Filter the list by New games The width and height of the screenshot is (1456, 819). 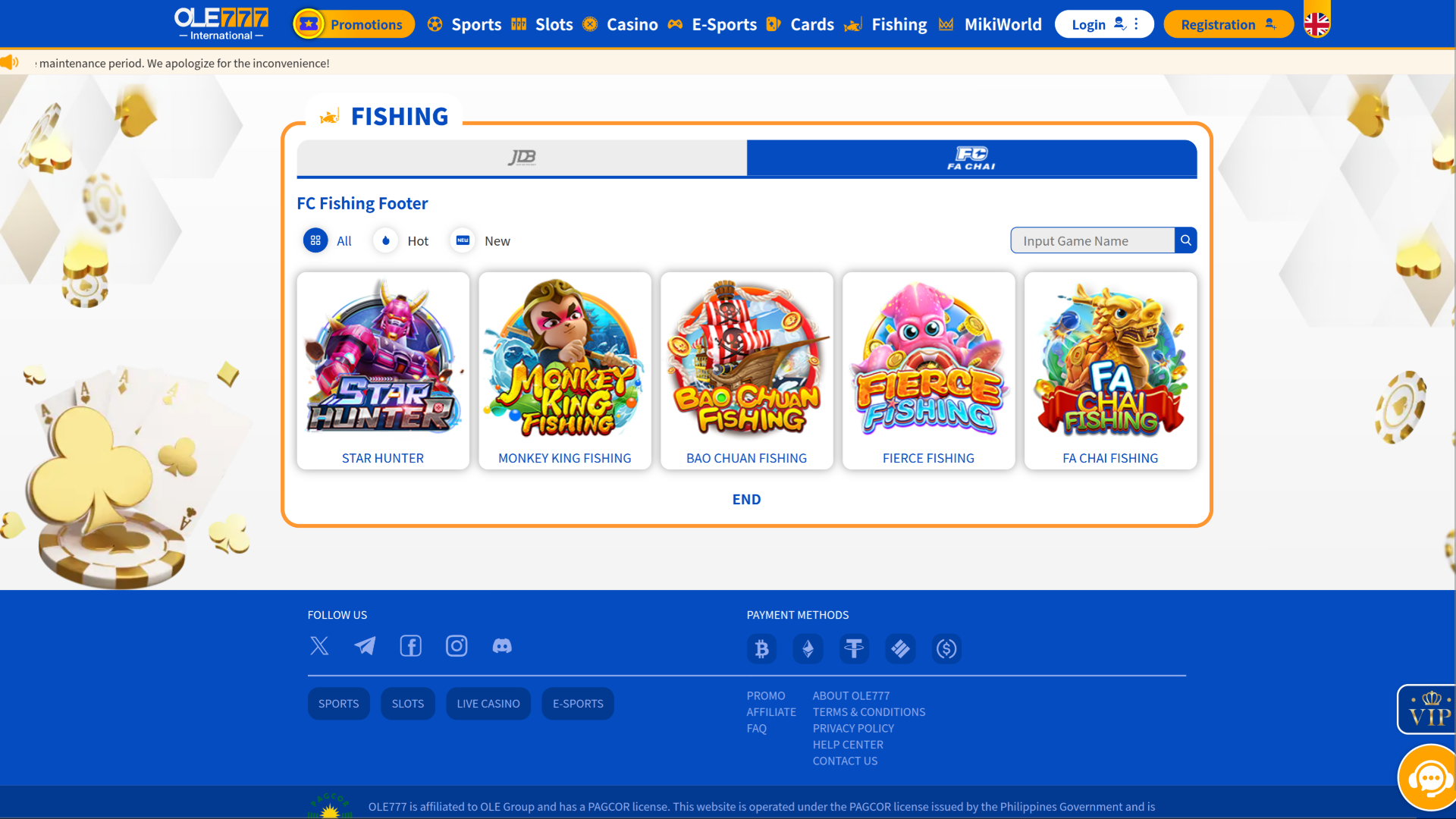tap(479, 240)
